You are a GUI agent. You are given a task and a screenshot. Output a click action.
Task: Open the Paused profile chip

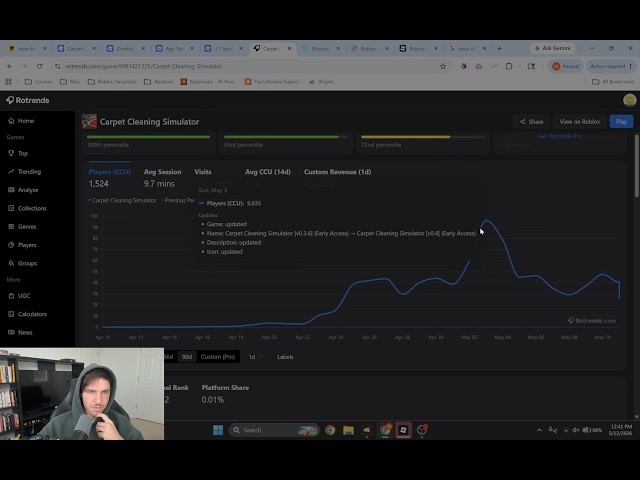pos(565,66)
